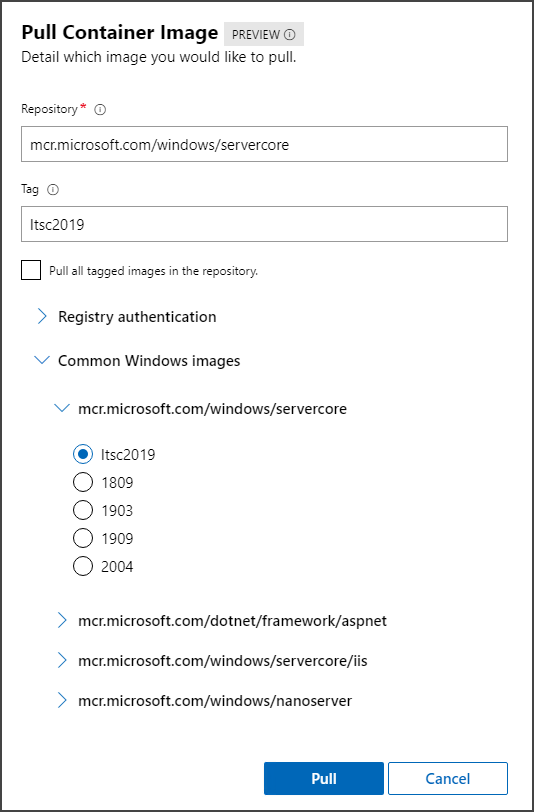Click the info icon beside PREVIEW badge

(290, 35)
